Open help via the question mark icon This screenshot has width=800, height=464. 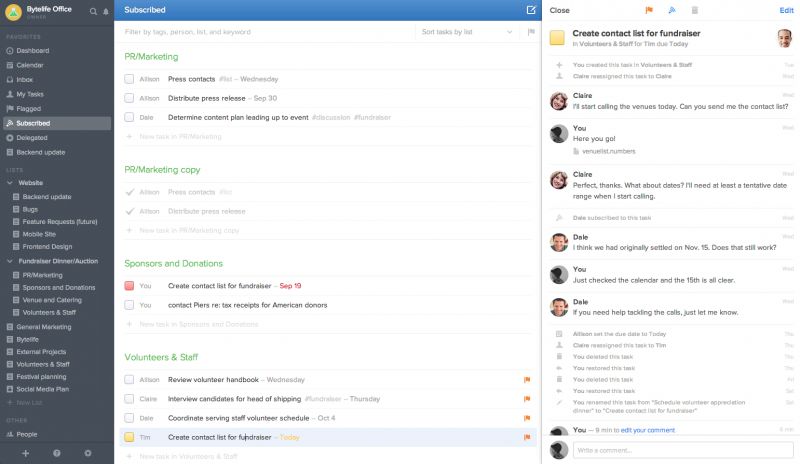pyautogui.click(x=57, y=453)
